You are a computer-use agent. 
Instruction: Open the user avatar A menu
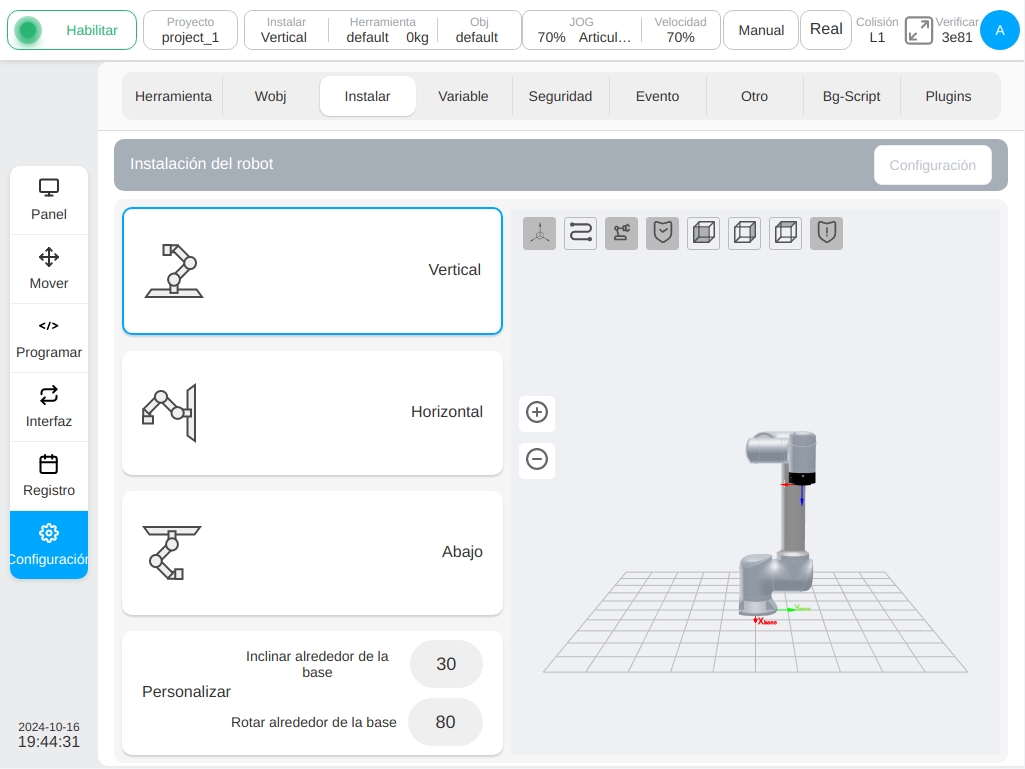coord(1000,30)
